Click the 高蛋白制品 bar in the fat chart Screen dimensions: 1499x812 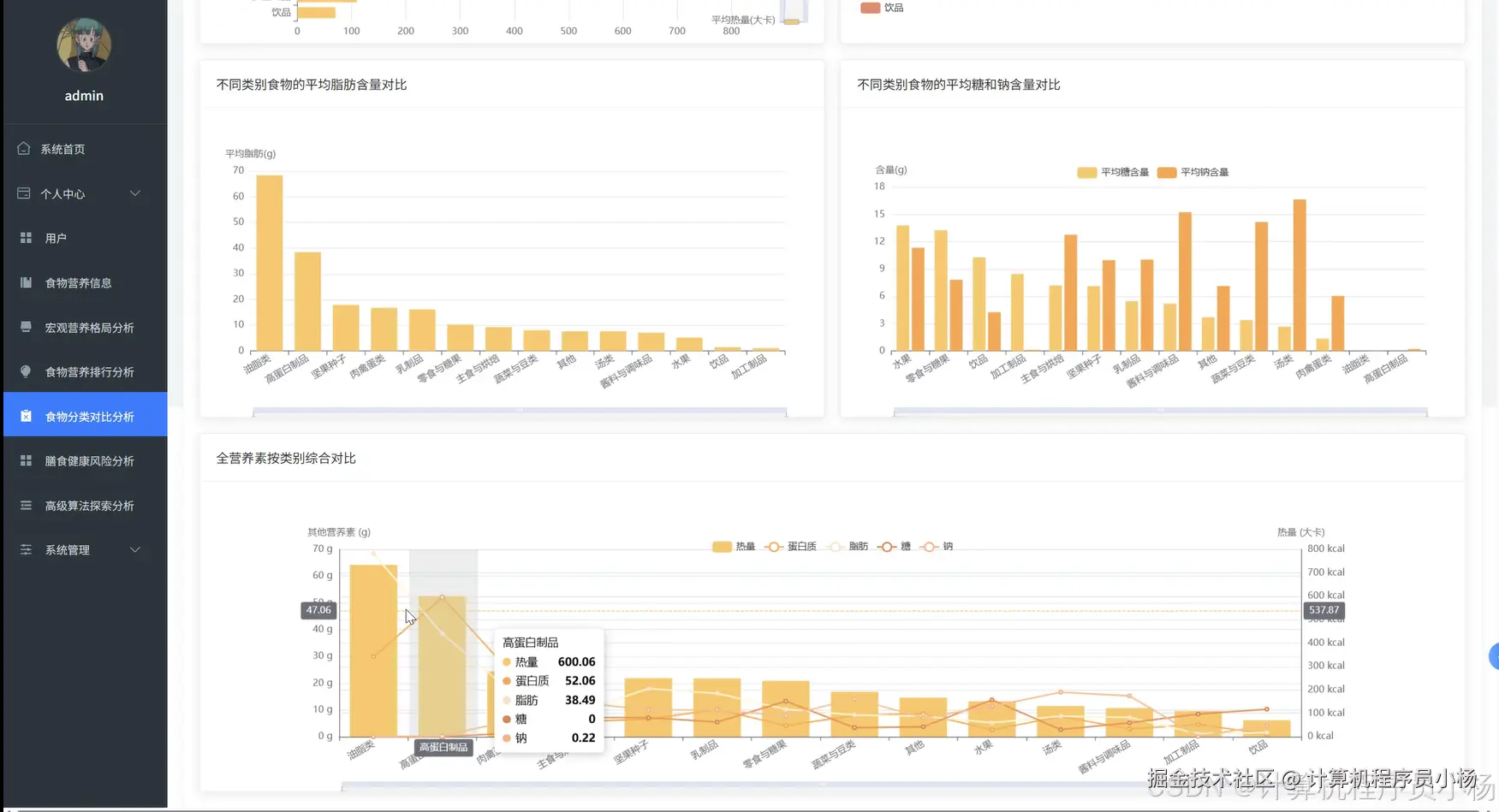[307, 301]
